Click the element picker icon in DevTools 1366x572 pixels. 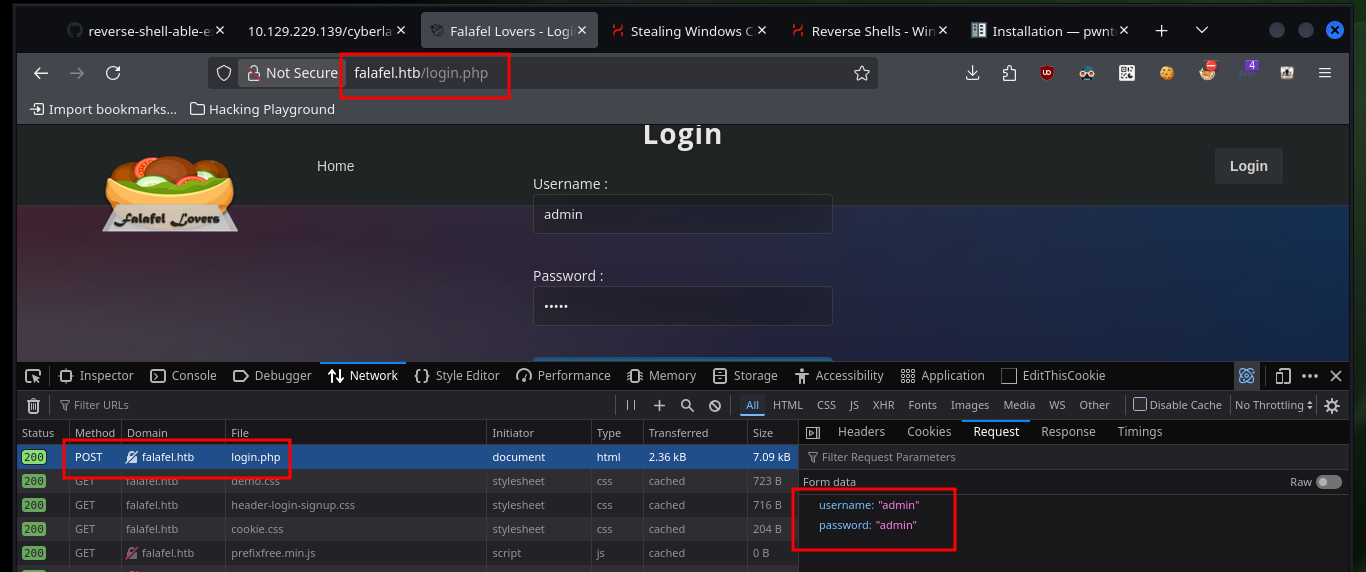coord(33,376)
